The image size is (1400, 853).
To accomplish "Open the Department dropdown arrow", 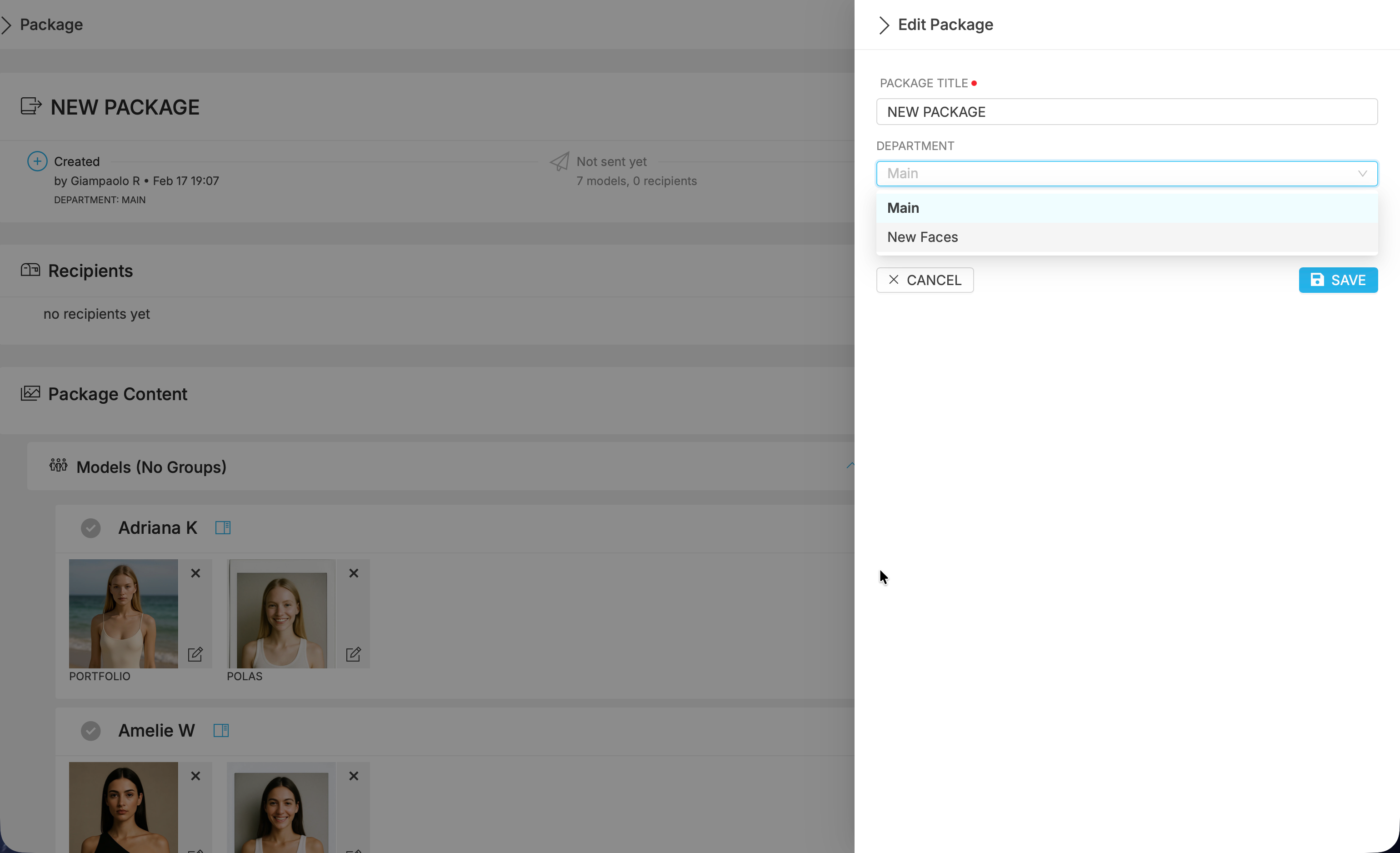I will tap(1362, 173).
